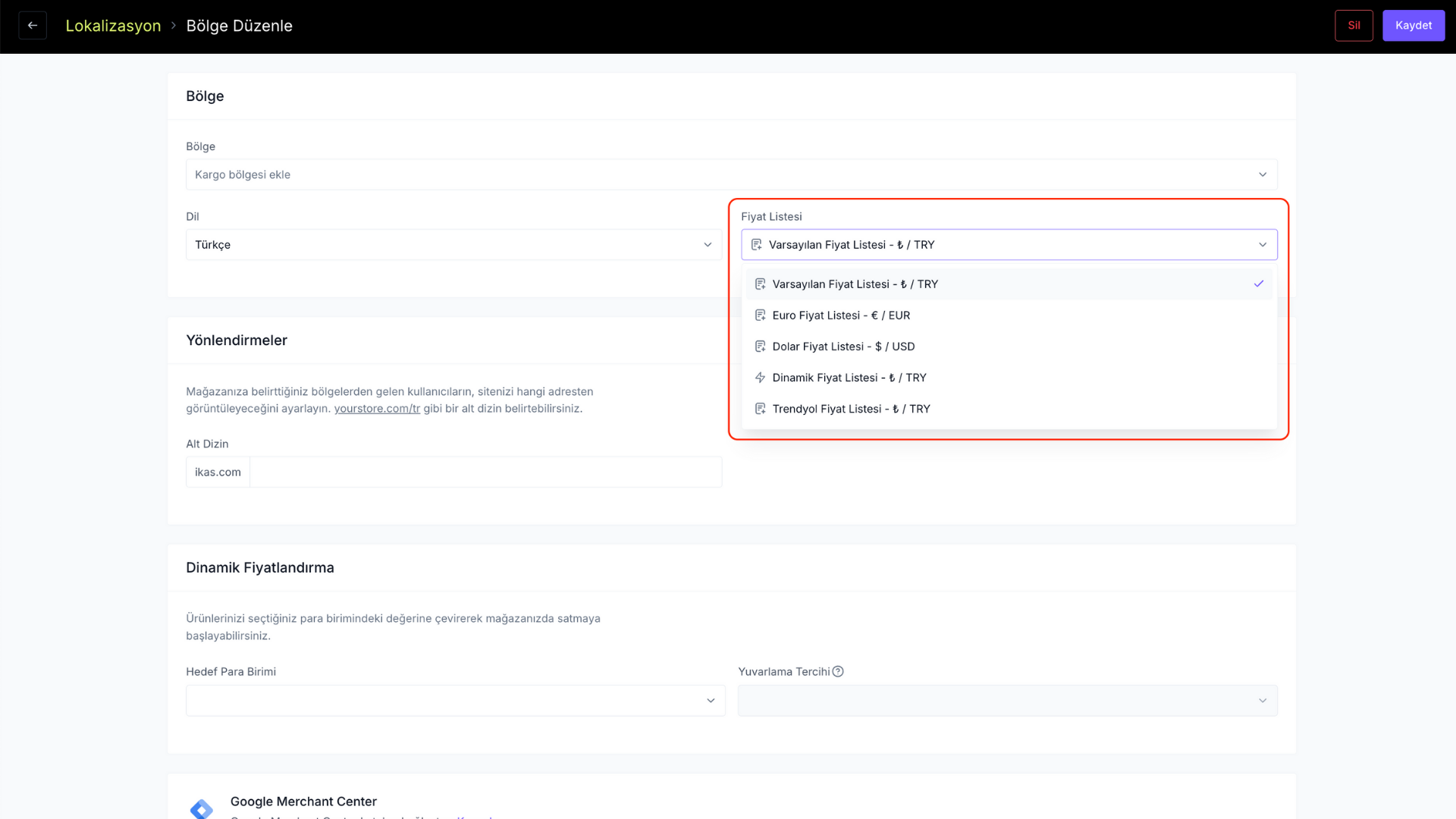Click the lightning icon beside Dinamik Fiyat Listesi
Image resolution: width=1456 pixels, height=819 pixels.
tap(760, 377)
